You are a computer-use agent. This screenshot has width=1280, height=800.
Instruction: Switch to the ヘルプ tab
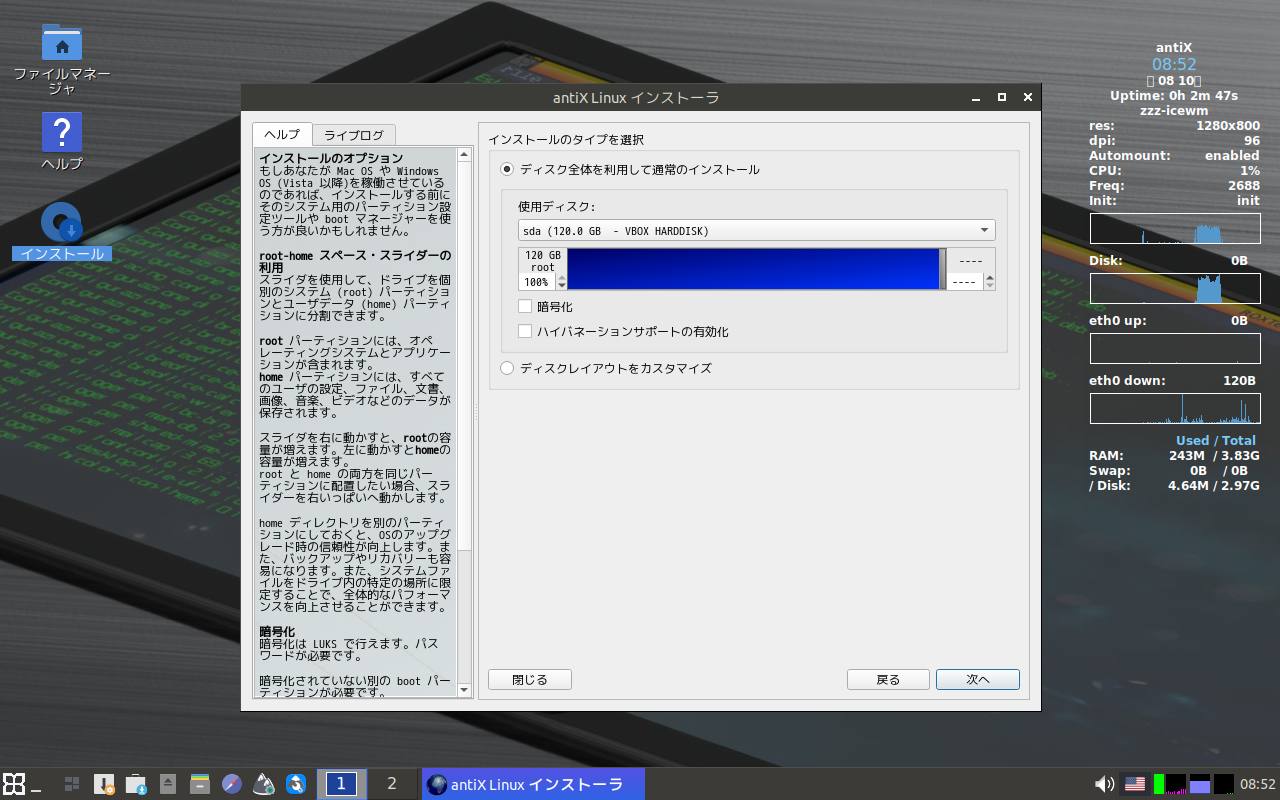pos(282,135)
